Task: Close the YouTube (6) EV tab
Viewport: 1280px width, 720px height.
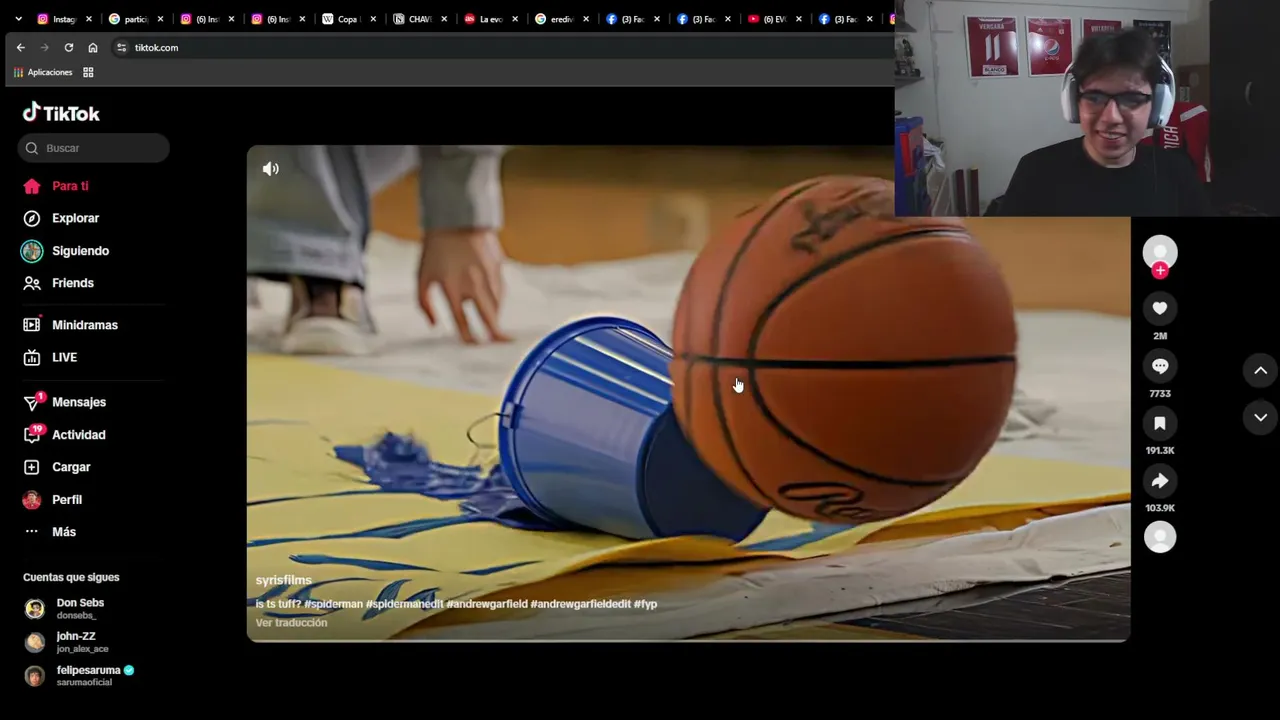Action: pos(799,19)
